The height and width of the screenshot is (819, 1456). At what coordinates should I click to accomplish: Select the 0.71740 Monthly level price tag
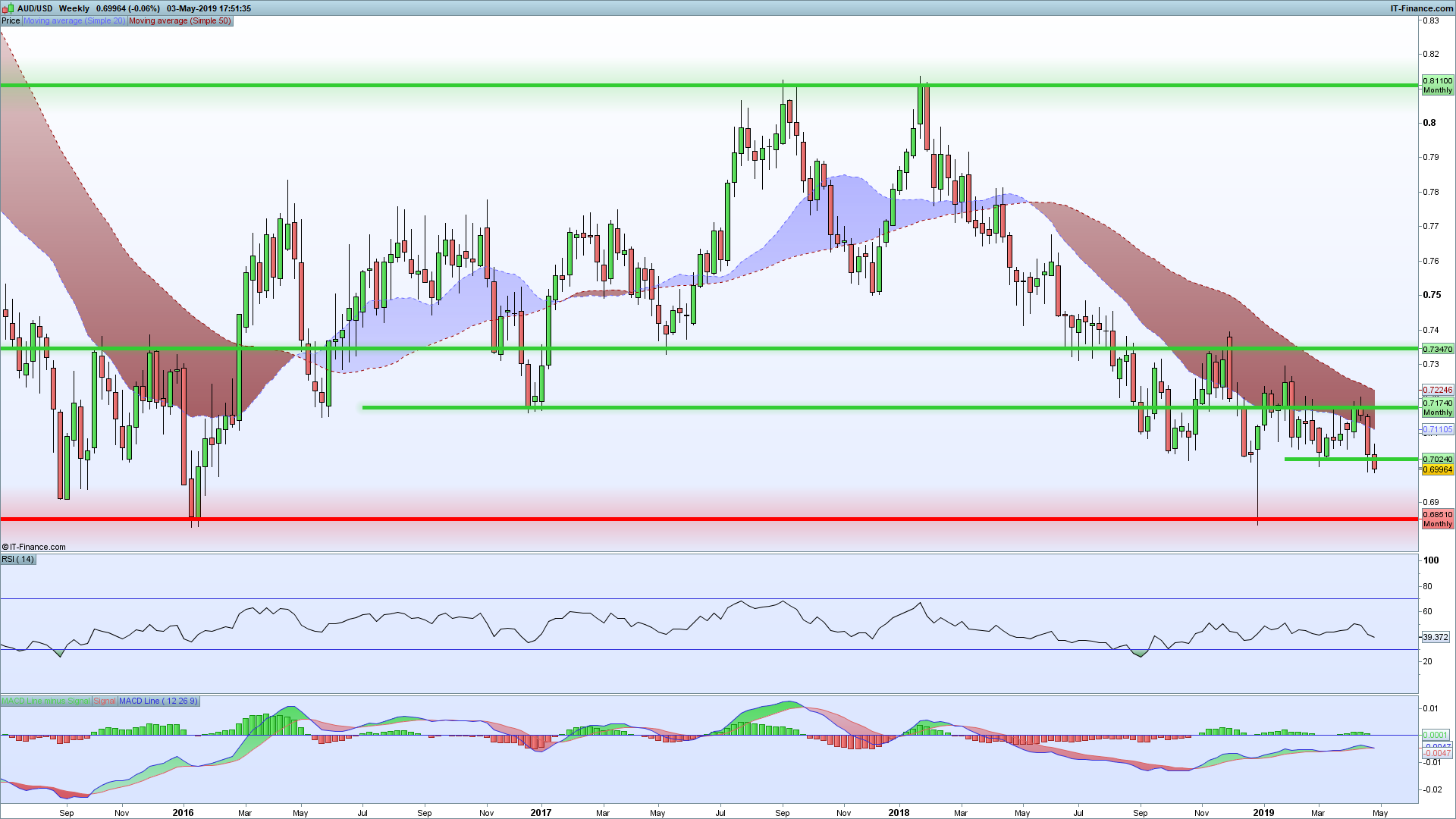pos(1437,408)
